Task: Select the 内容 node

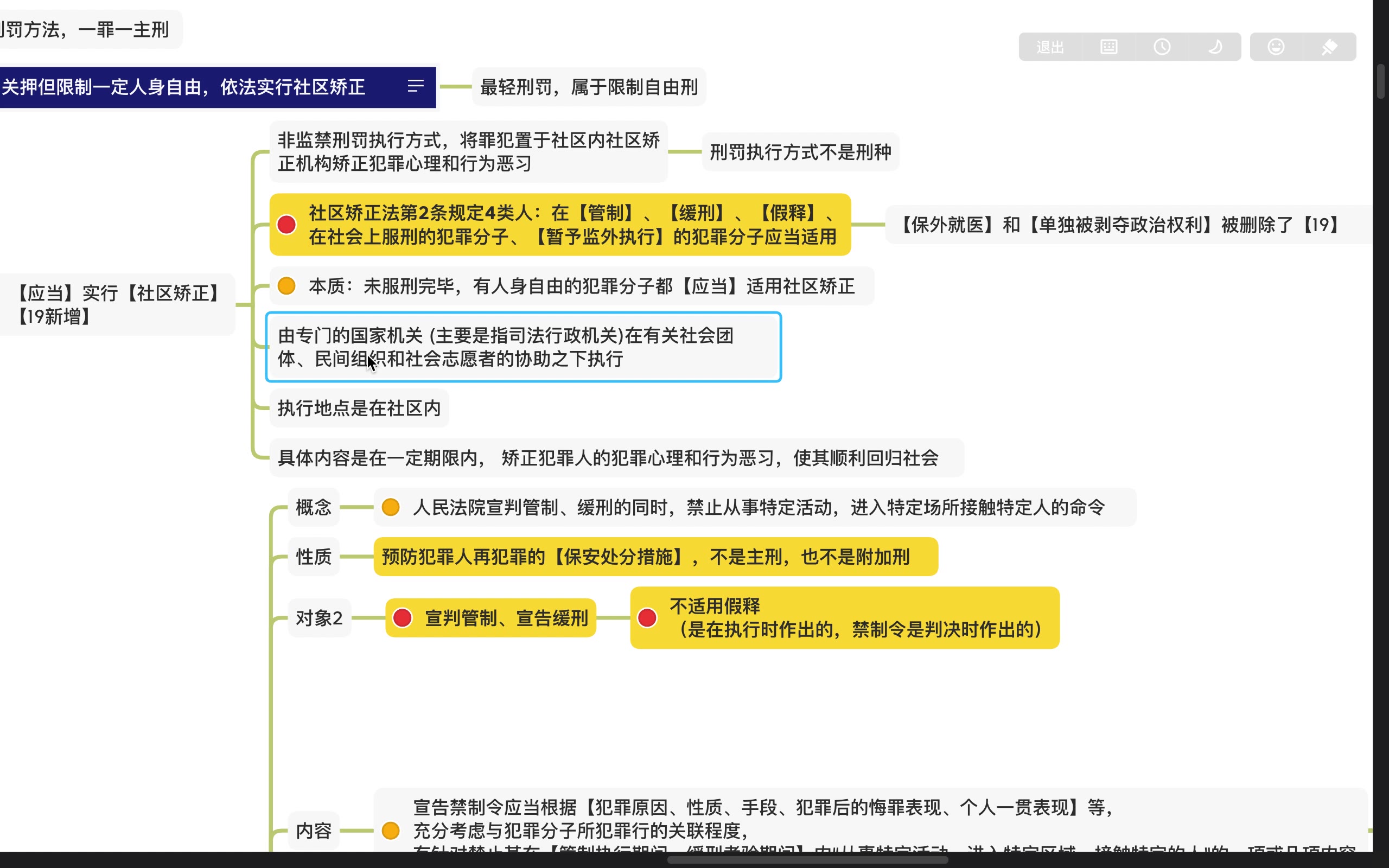Action: click(314, 830)
